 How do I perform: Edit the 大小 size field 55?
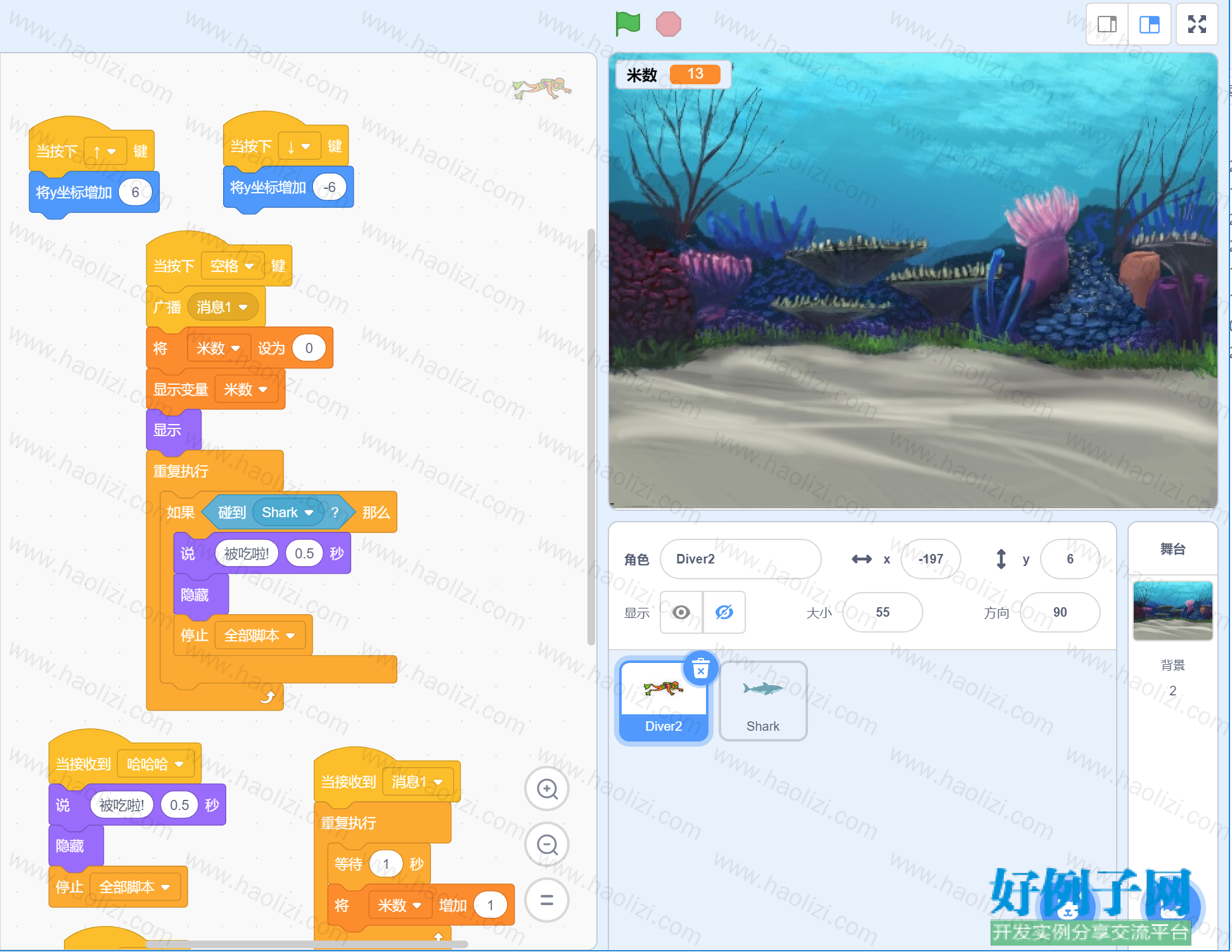[x=882, y=612]
